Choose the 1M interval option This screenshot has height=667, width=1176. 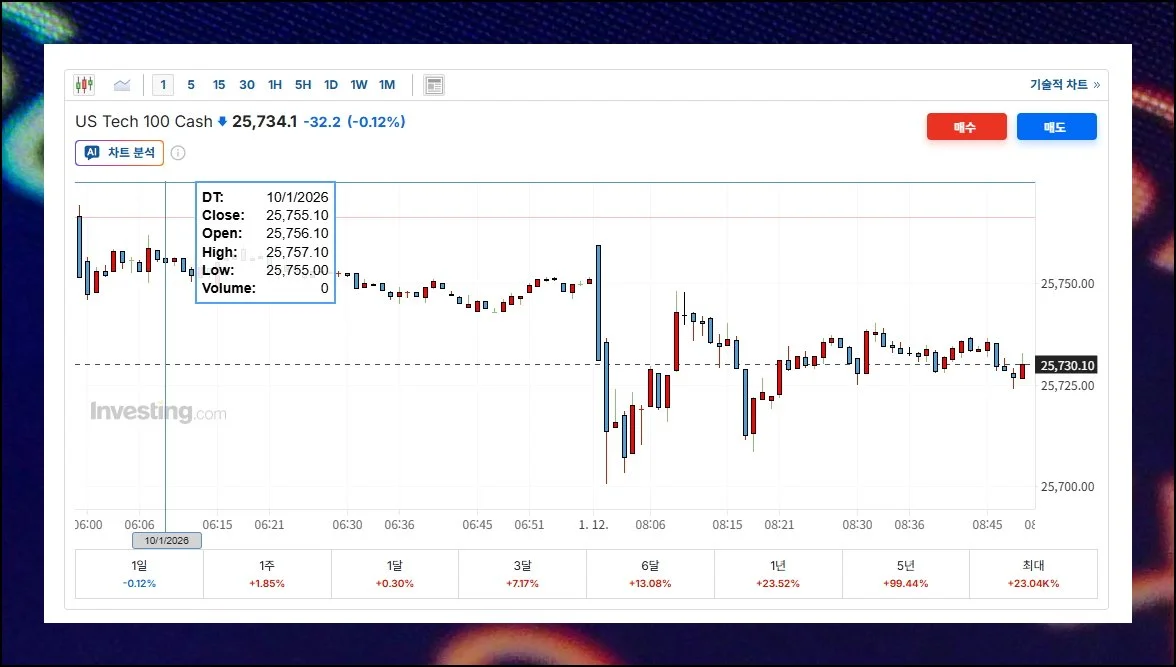(387, 85)
